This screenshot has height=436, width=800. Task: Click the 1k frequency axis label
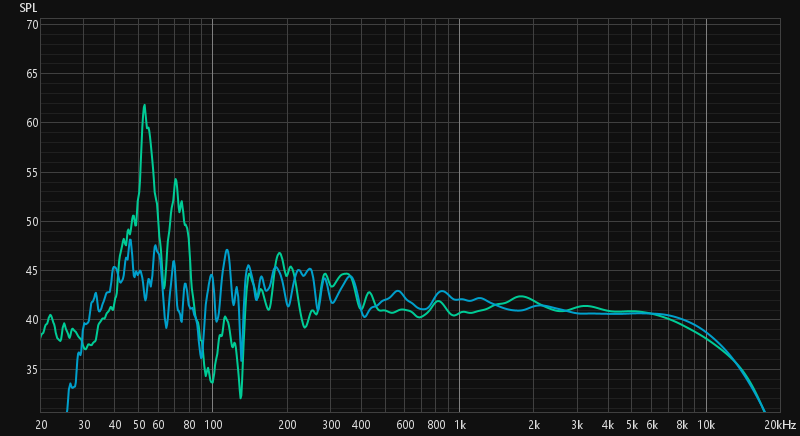460,425
